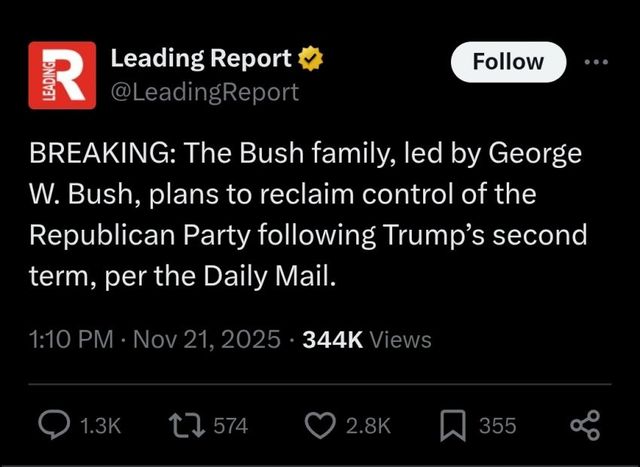Click the red Leading Report logo

pos(61,76)
